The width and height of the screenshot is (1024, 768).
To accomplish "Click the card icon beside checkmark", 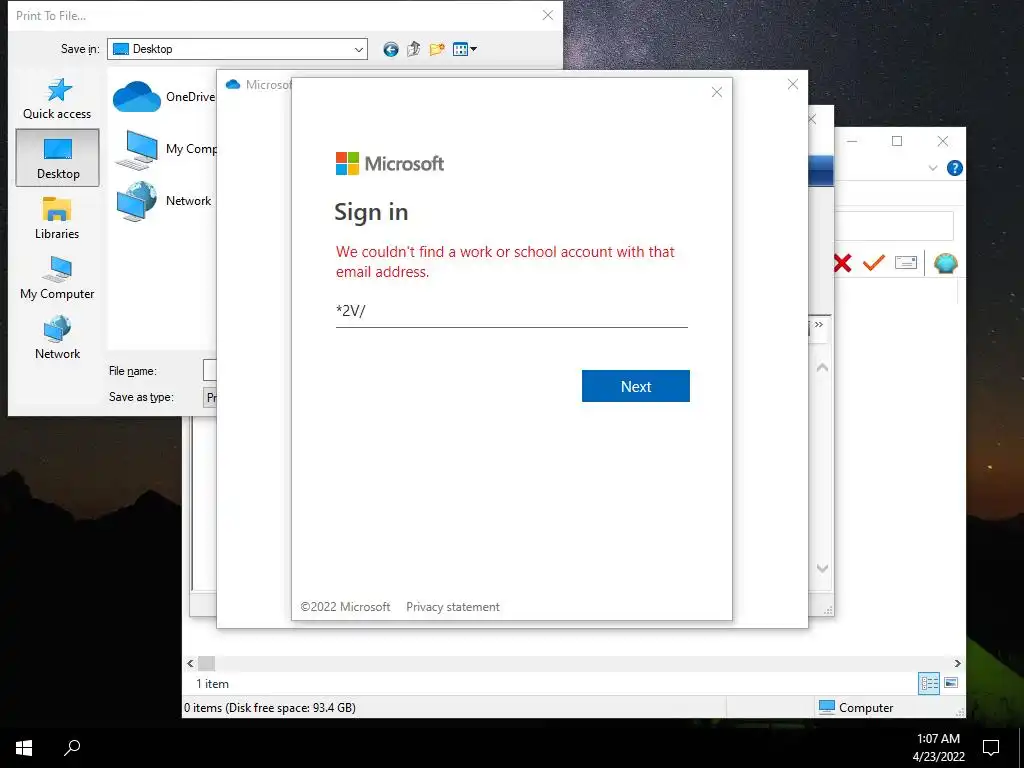I will pos(906,263).
